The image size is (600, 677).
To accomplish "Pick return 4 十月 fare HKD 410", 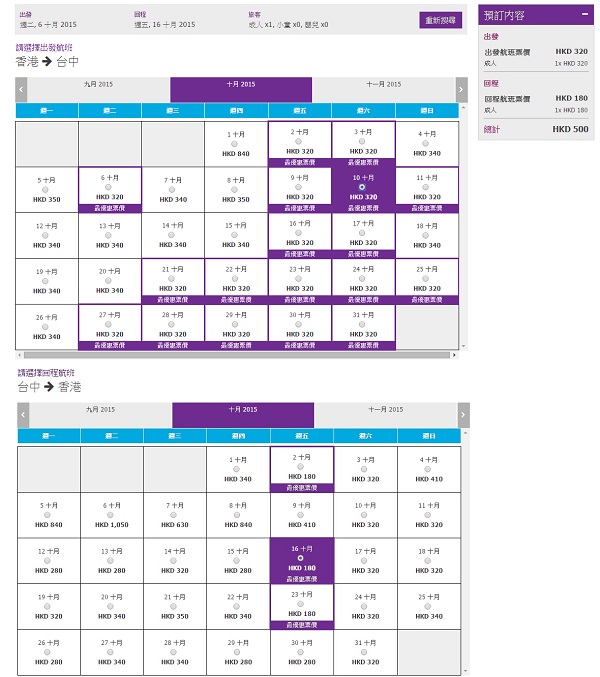I will pos(428,467).
